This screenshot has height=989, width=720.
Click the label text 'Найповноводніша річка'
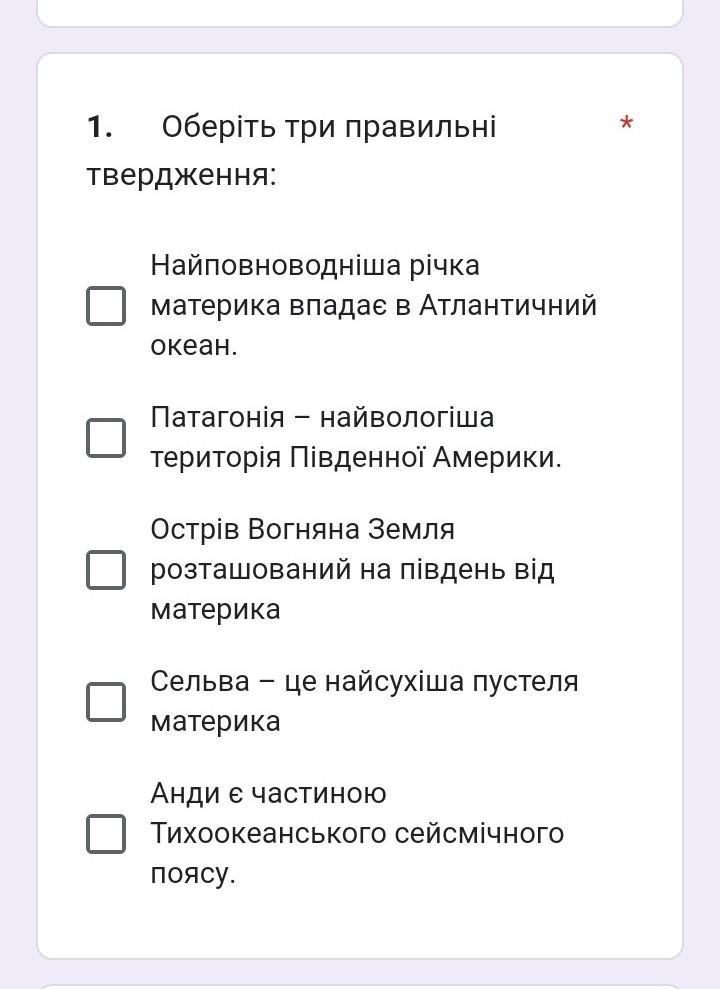pyautogui.click(x=315, y=266)
